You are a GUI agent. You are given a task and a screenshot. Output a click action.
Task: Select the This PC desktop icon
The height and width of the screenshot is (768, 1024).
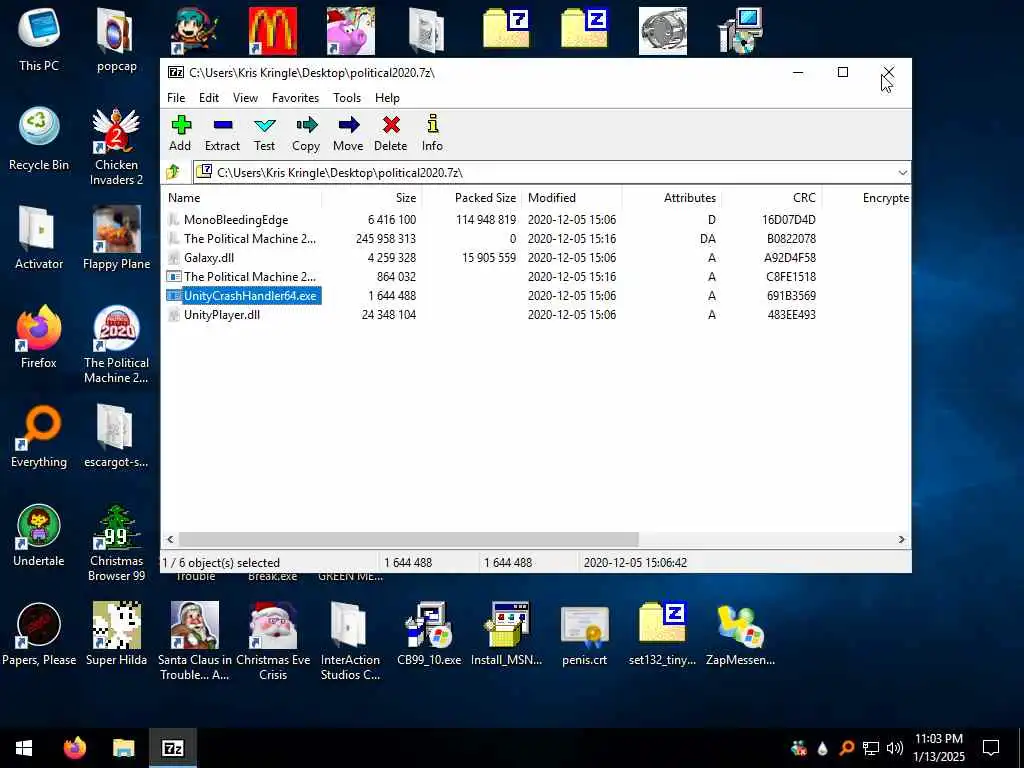[x=39, y=40]
